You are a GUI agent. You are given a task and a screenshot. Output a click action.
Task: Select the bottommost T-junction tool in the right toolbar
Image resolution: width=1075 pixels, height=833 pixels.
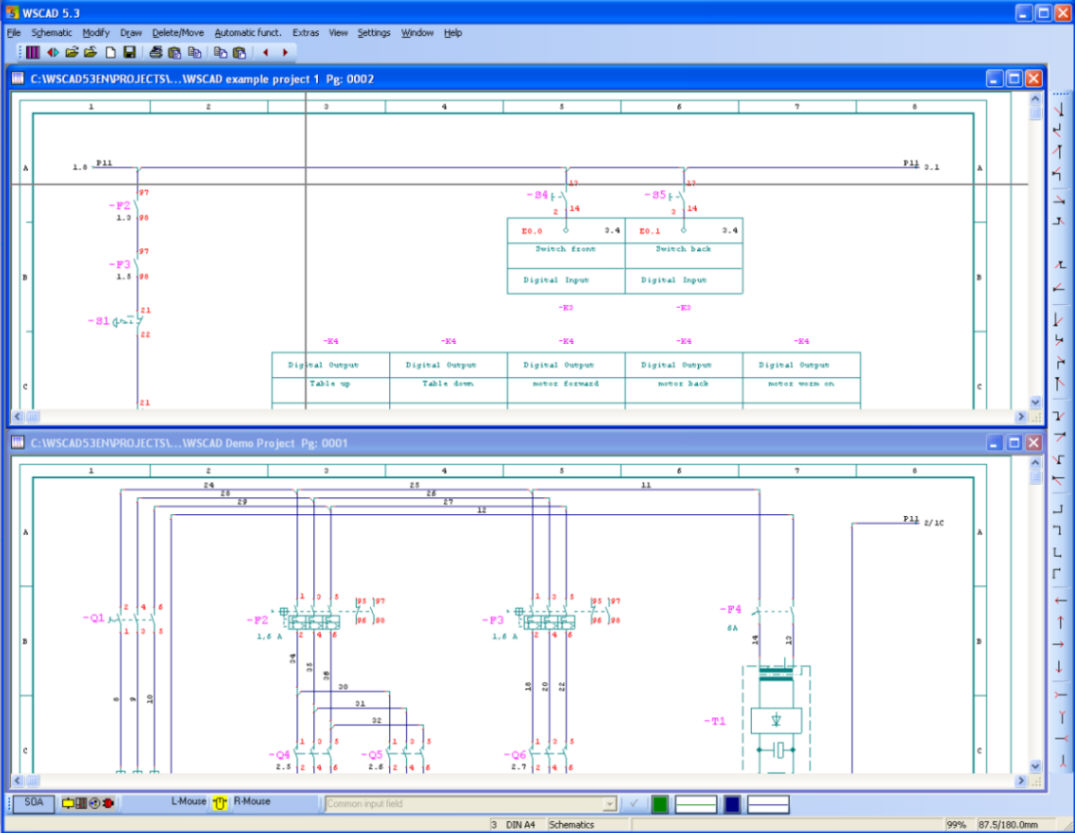(1061, 760)
